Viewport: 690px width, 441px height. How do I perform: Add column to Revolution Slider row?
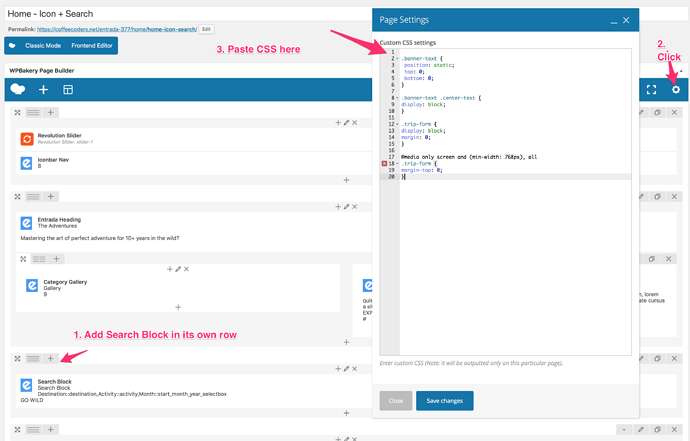(51, 113)
